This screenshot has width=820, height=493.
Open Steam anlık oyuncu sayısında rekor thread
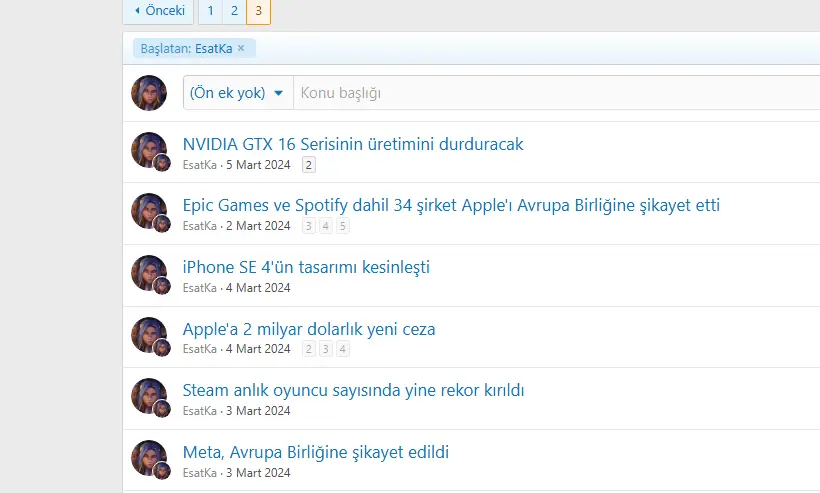point(353,390)
